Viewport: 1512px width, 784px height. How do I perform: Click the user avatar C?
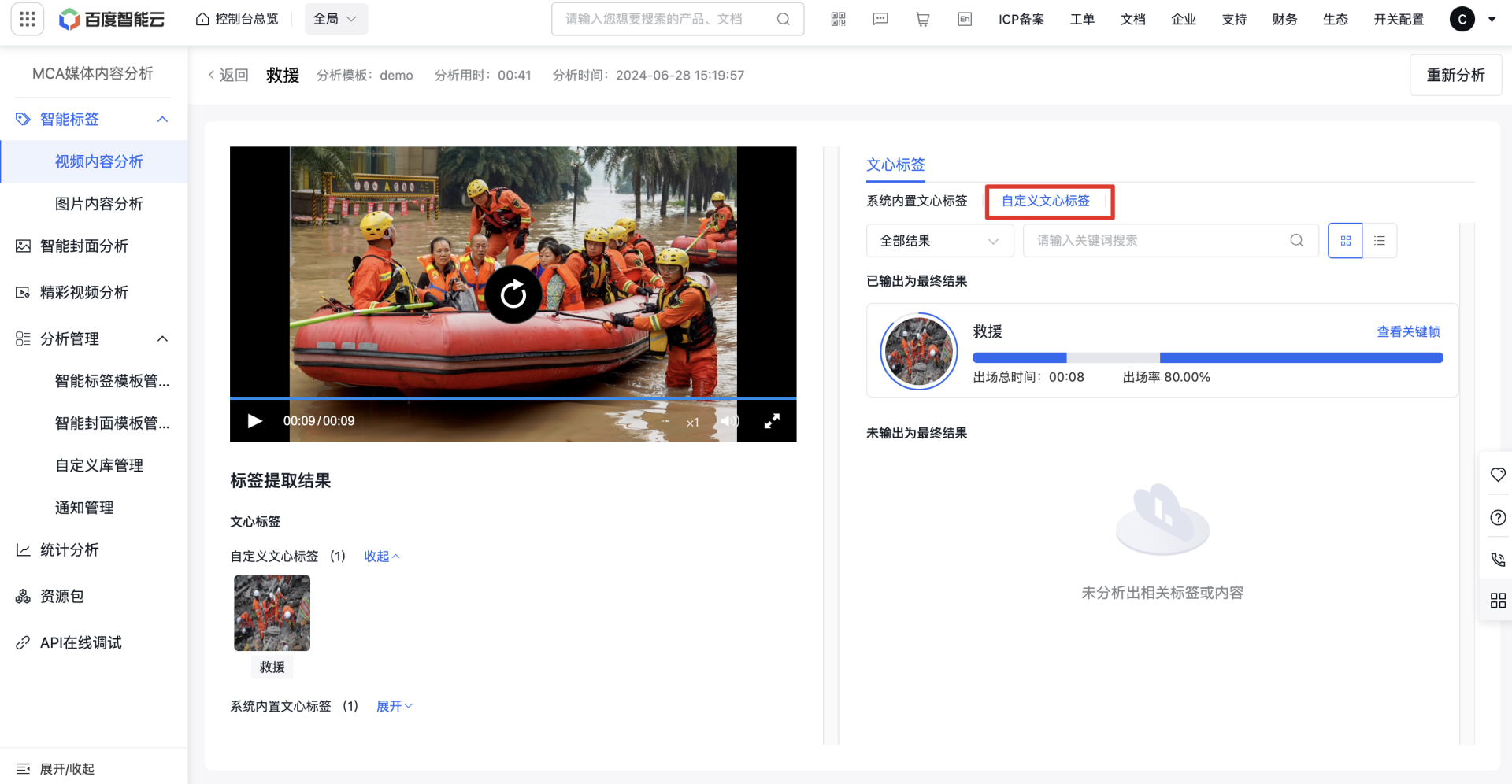tap(1462, 19)
